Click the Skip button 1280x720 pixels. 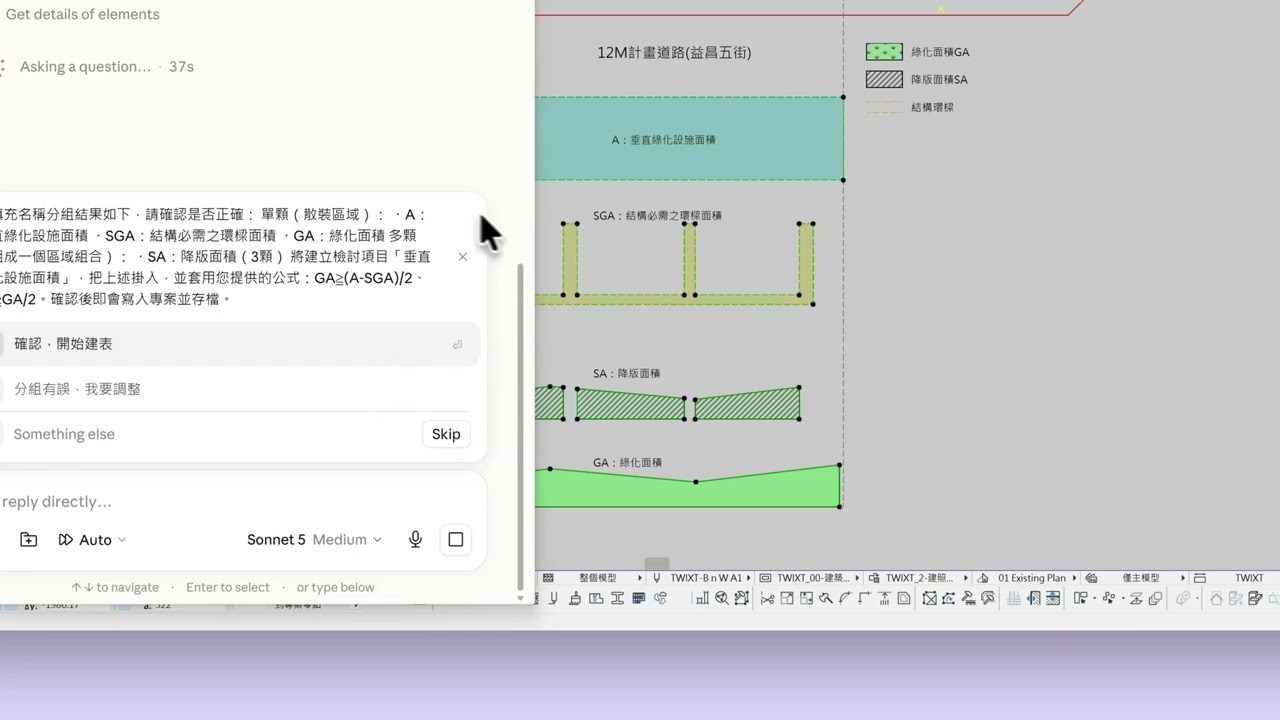pos(446,434)
